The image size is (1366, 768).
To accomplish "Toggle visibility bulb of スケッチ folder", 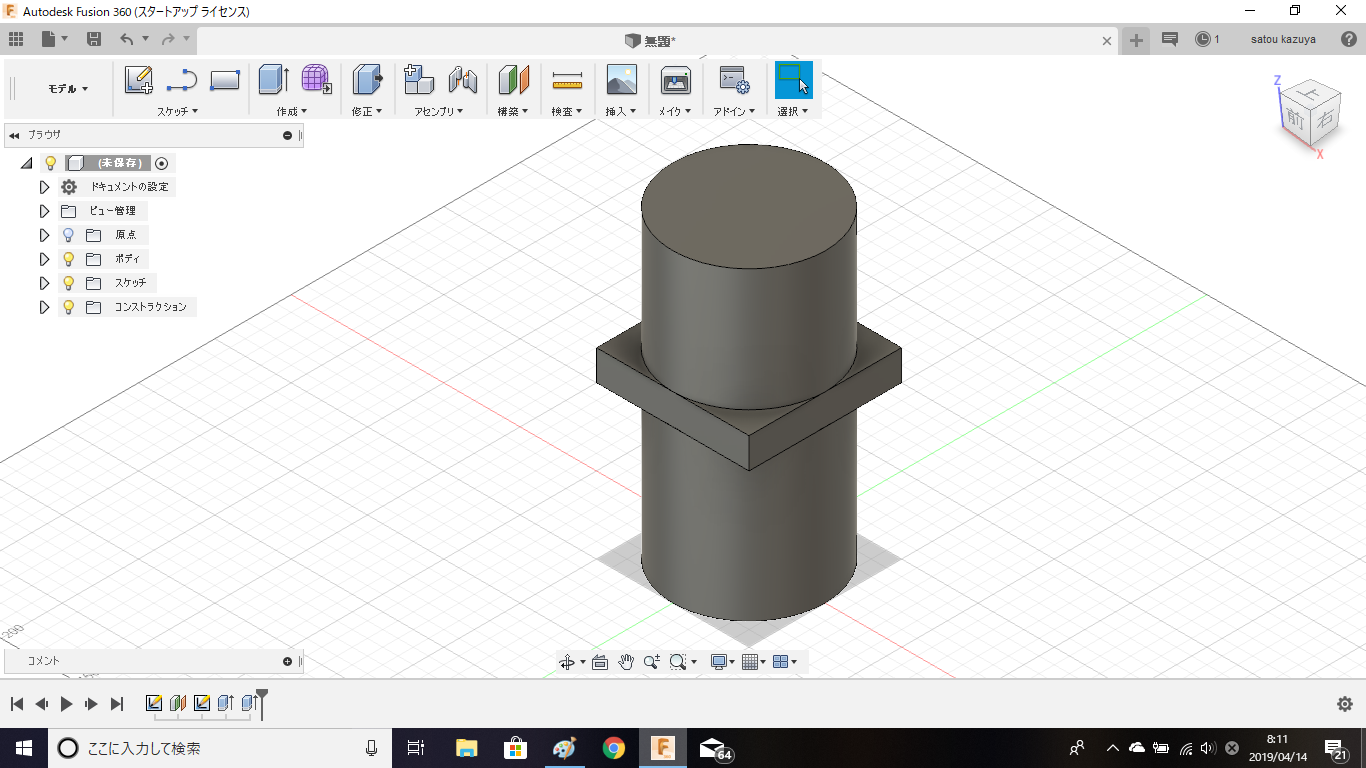I will pos(69,283).
